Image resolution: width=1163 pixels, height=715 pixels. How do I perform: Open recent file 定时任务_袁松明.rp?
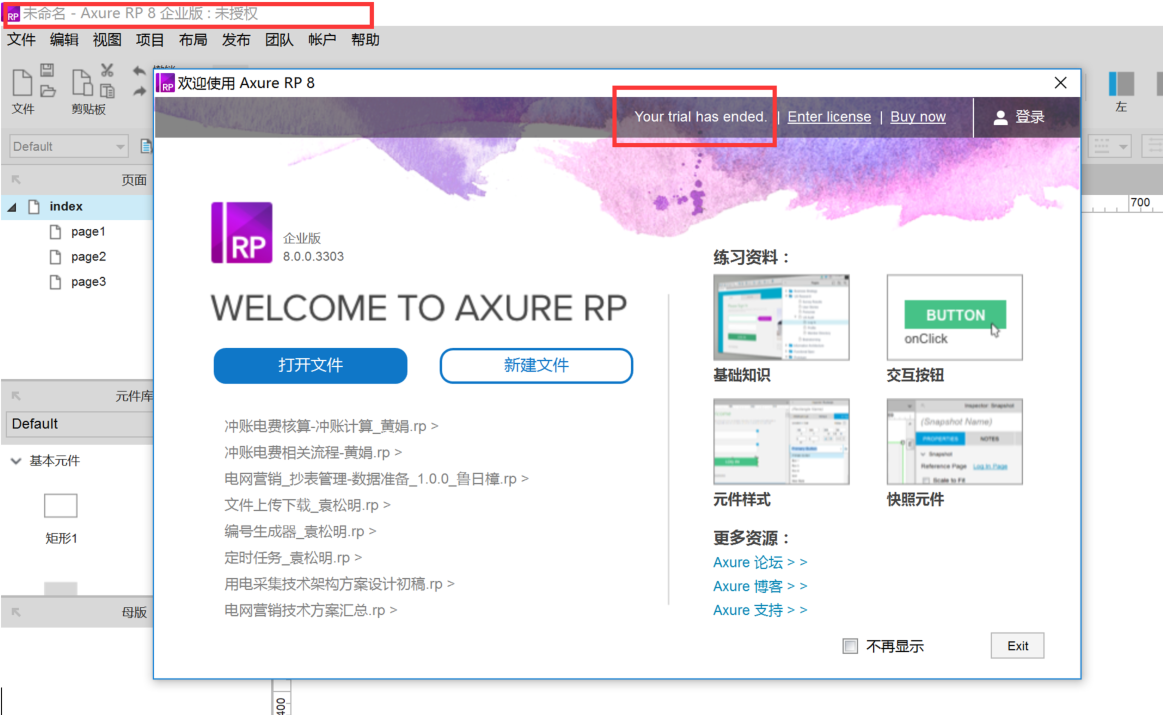(x=292, y=558)
